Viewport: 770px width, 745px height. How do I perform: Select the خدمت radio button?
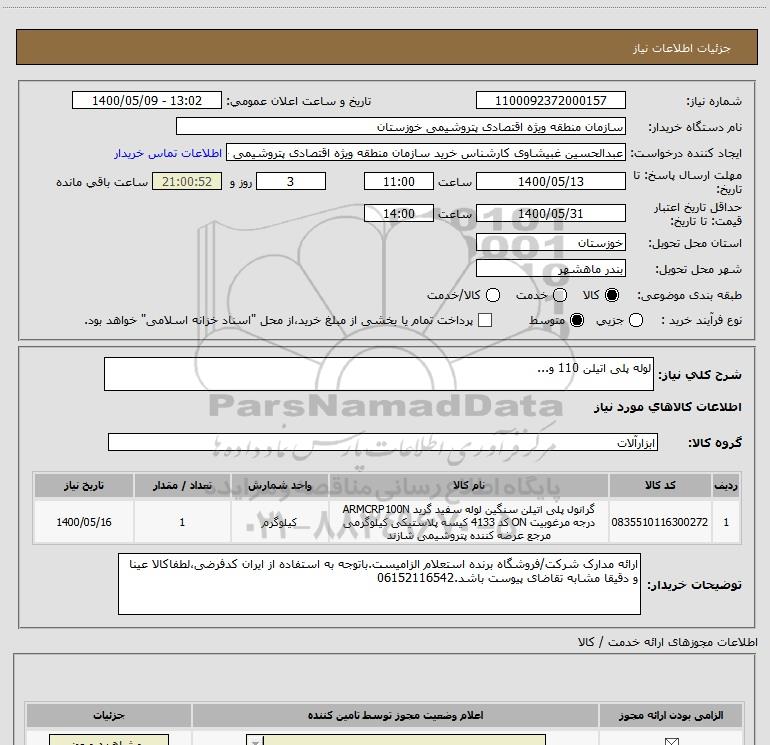click(560, 295)
